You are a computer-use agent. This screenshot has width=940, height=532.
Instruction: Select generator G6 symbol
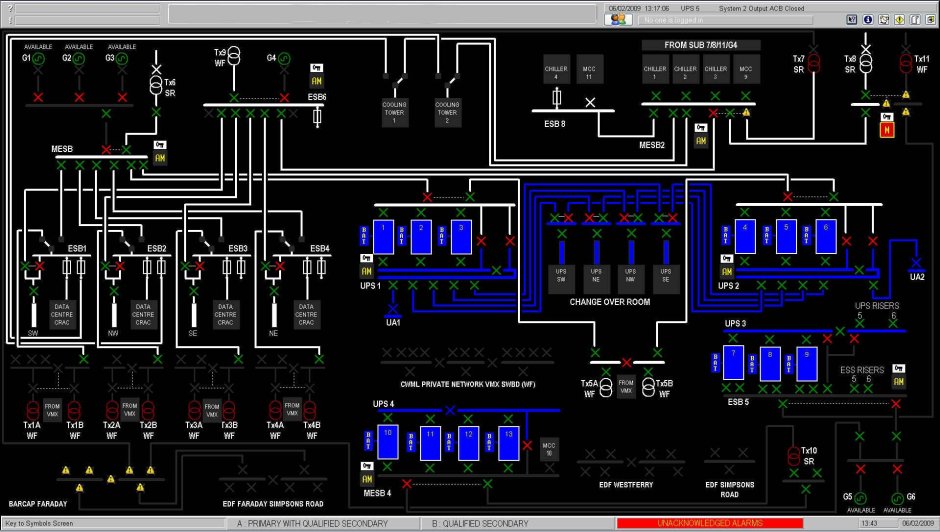897,498
